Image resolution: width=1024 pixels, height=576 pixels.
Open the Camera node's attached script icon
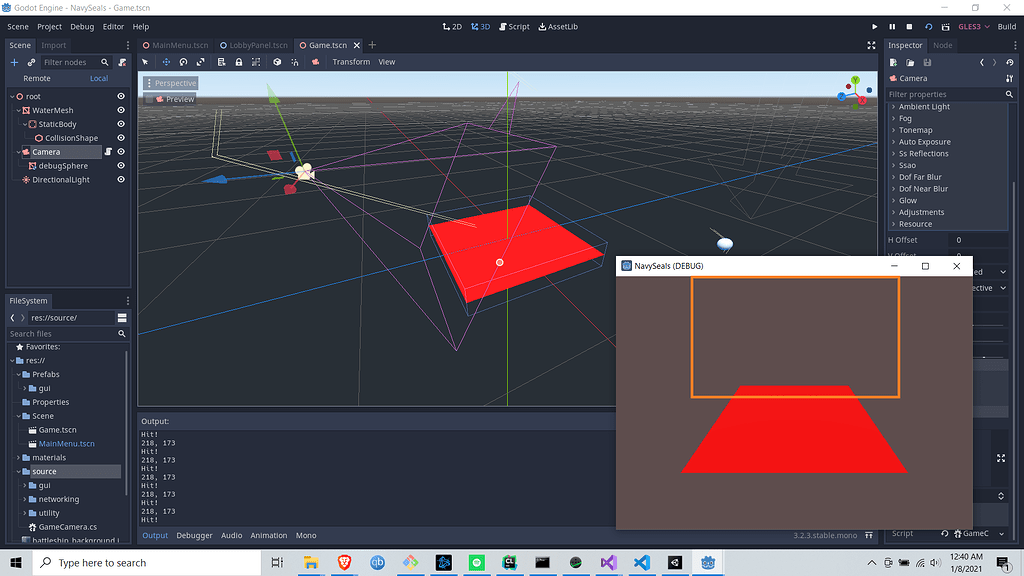pos(108,152)
